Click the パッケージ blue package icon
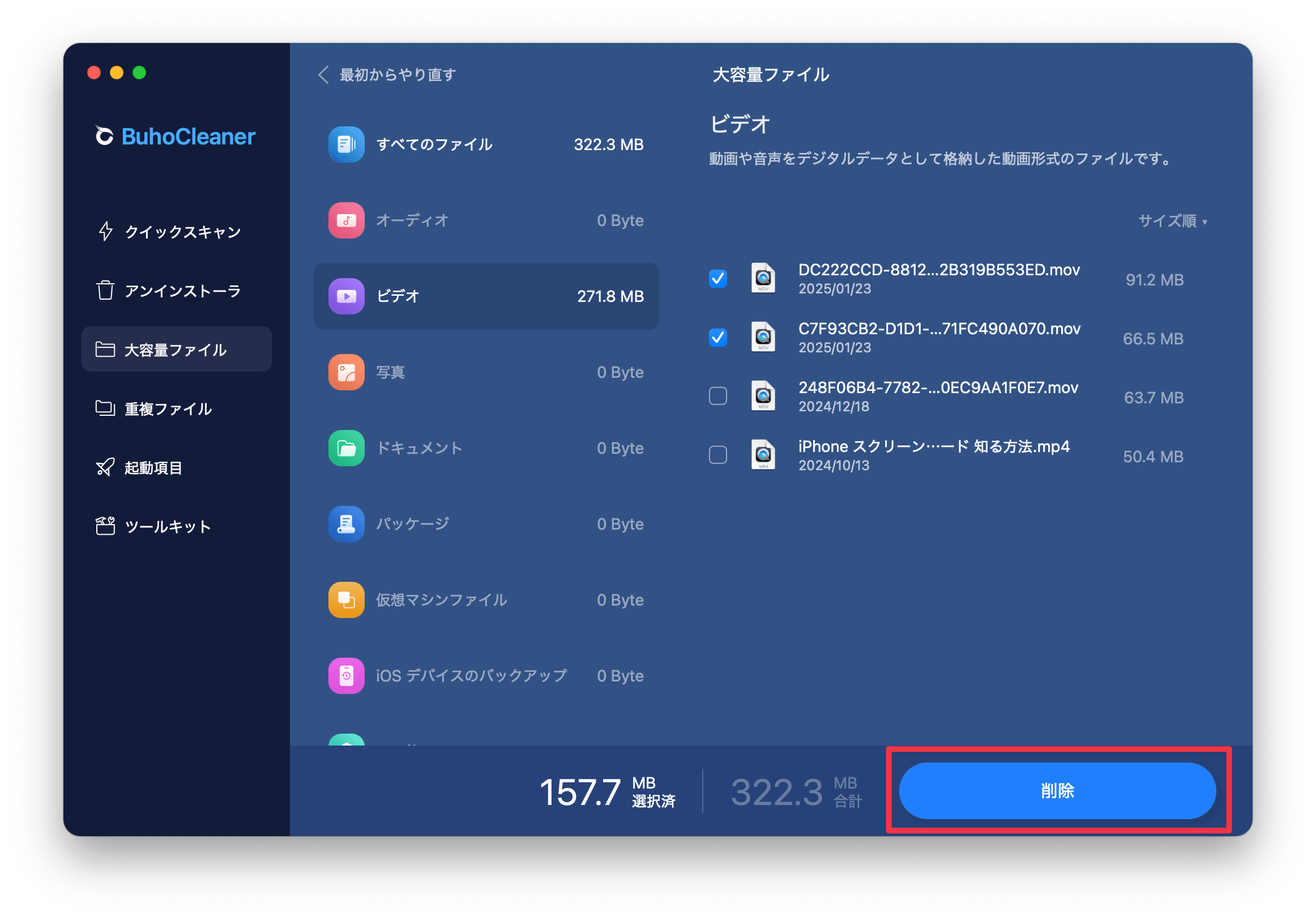Screen dimensions: 1316x920 (346, 523)
